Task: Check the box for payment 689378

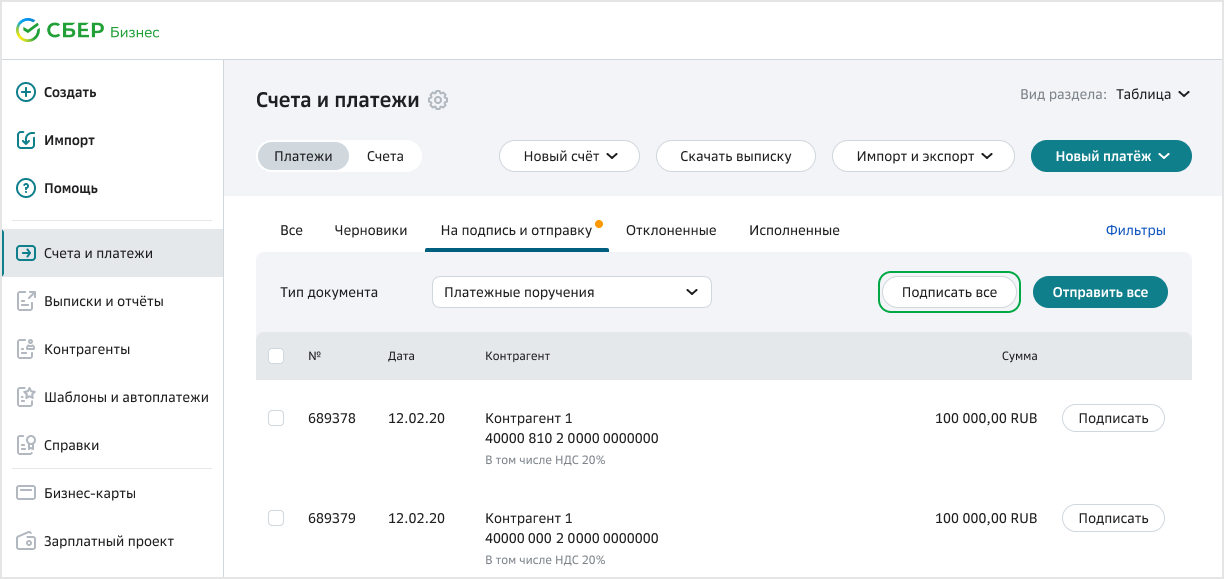Action: (x=276, y=418)
